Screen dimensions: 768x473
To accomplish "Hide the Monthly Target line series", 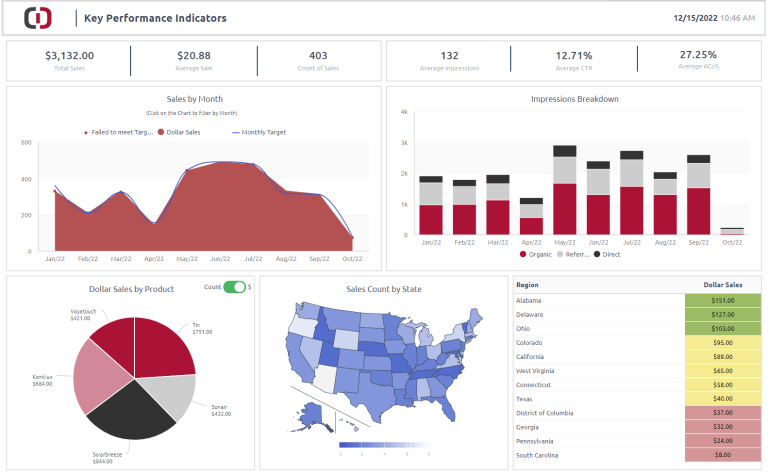I will click(x=238, y=132).
